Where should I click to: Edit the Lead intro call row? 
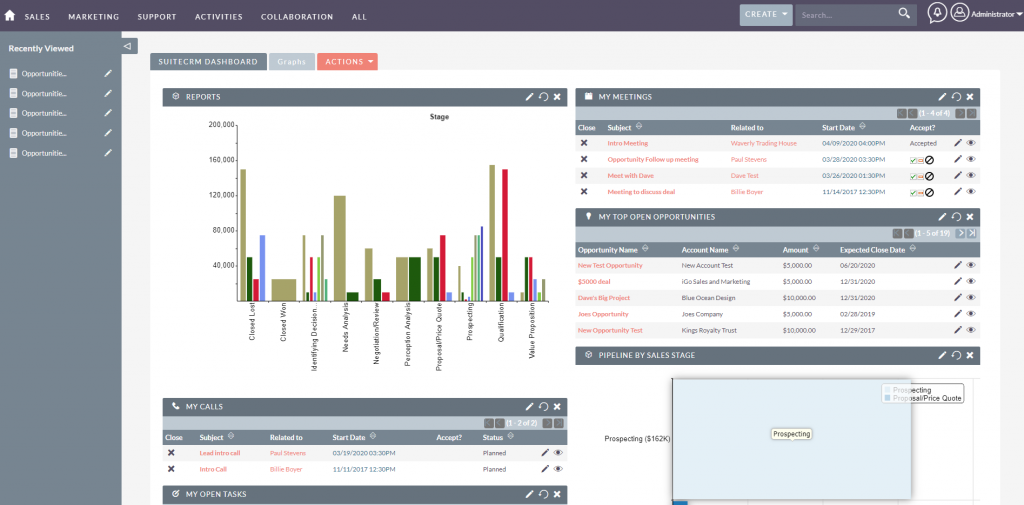(x=545, y=452)
